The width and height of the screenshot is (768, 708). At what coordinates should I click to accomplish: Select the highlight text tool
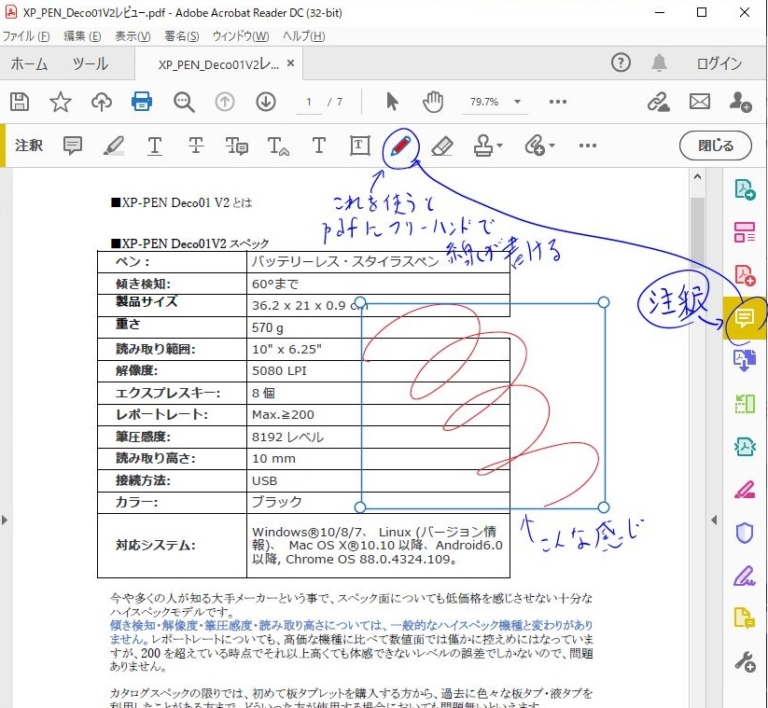point(114,146)
